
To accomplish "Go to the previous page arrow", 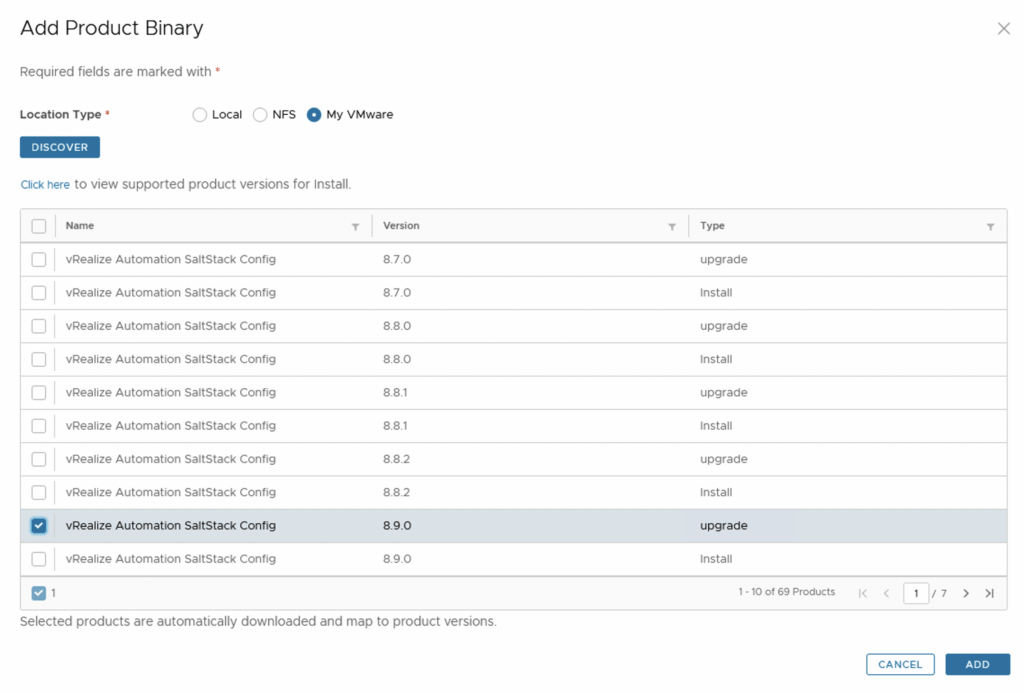I will click(x=886, y=593).
